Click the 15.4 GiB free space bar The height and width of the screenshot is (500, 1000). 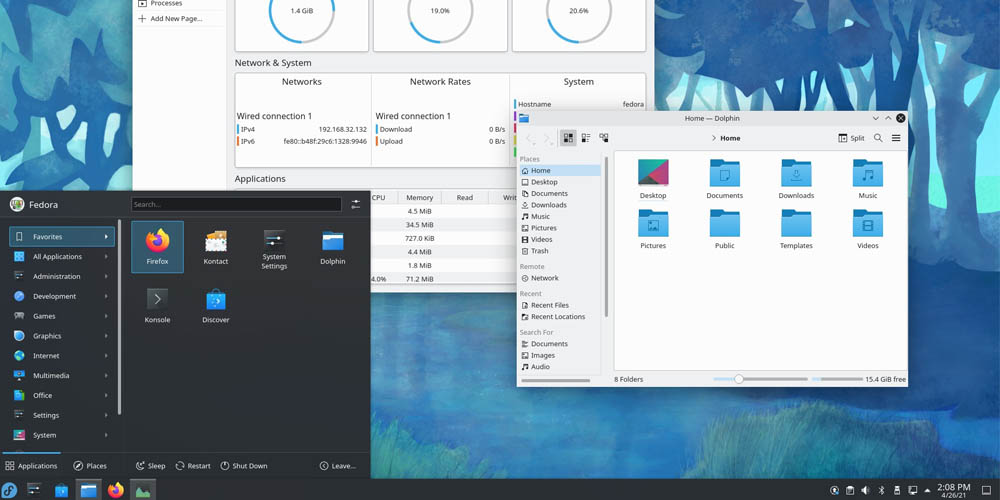point(837,379)
